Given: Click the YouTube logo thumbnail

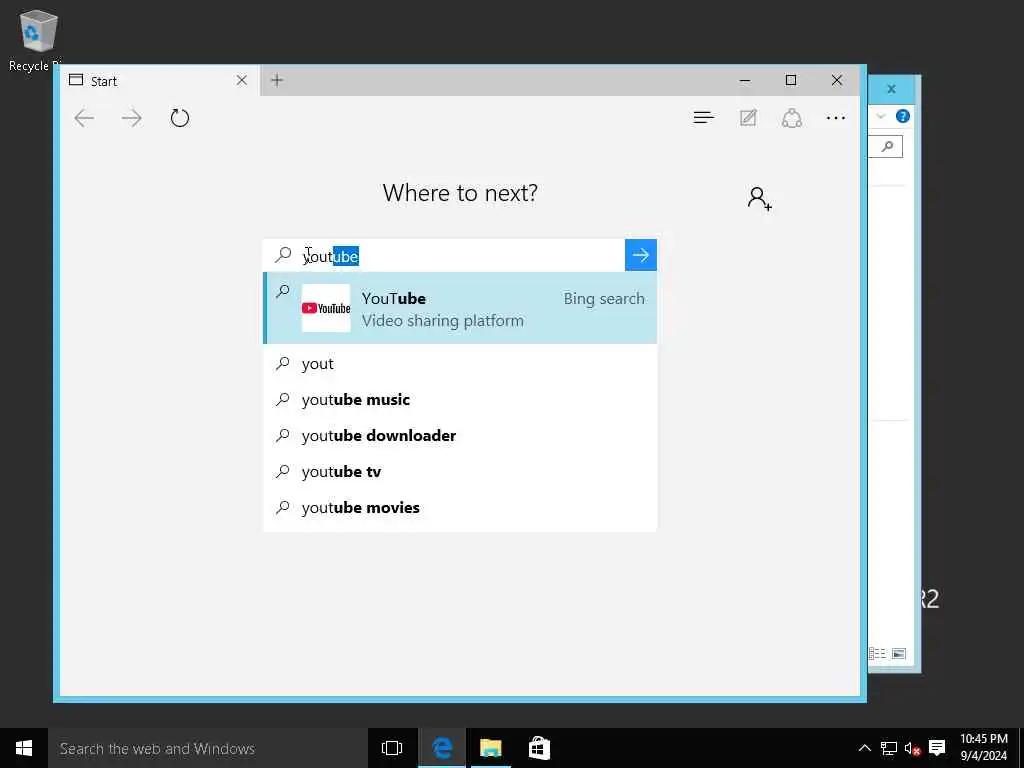Looking at the screenshot, I should tap(326, 308).
